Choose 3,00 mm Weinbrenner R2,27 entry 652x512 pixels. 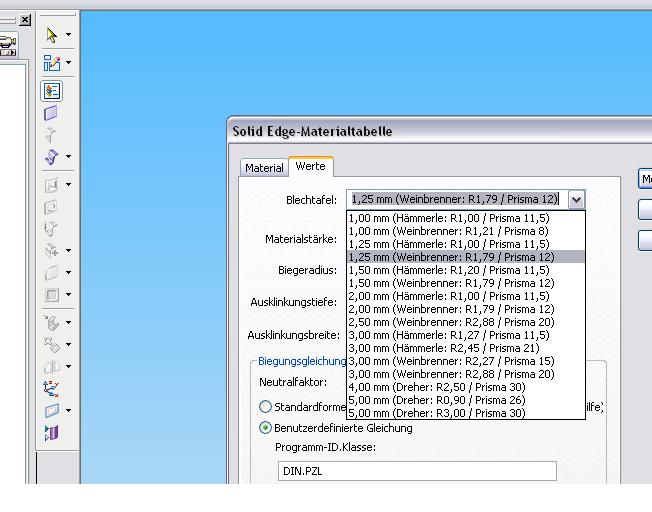coord(466,361)
